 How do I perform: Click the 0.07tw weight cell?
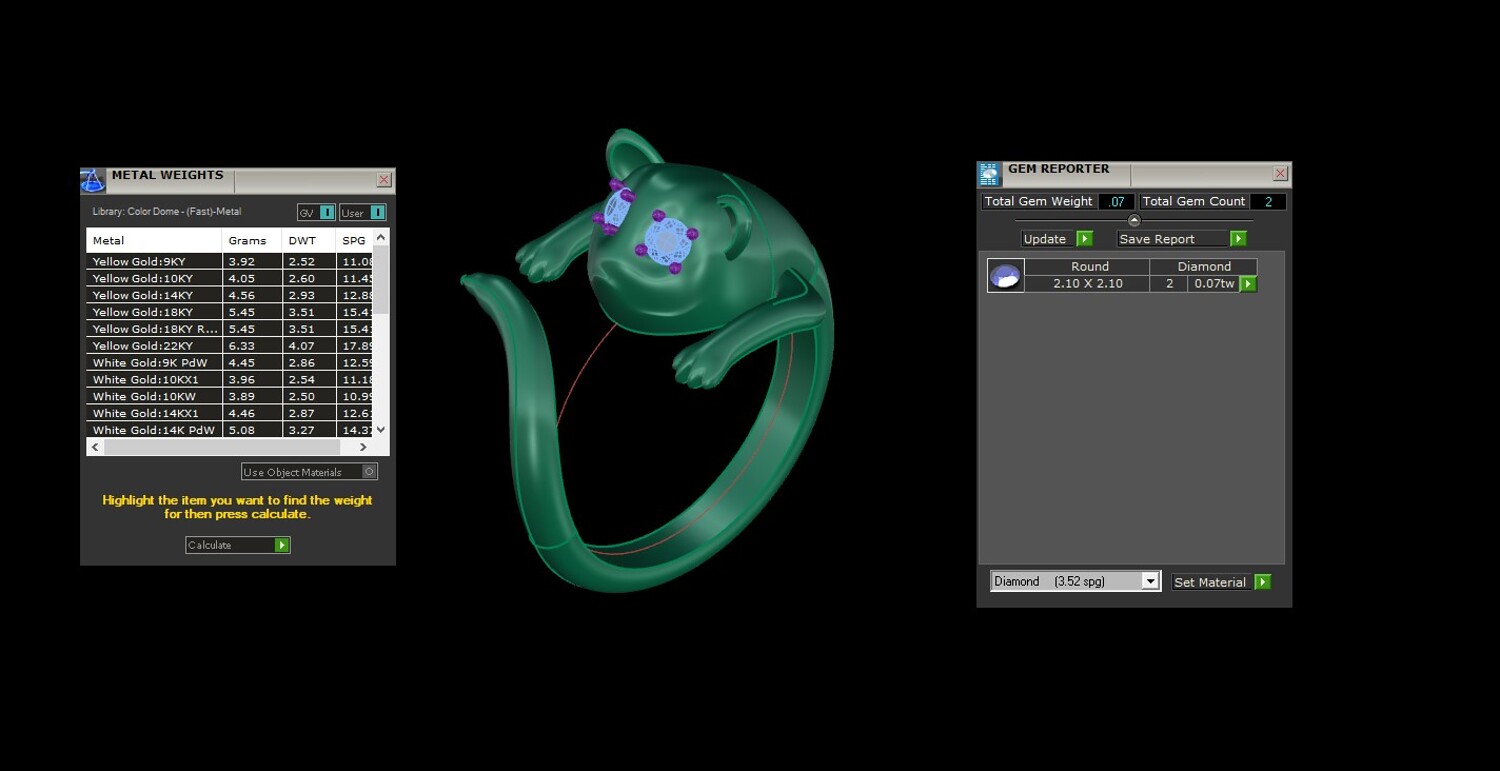pos(1214,284)
